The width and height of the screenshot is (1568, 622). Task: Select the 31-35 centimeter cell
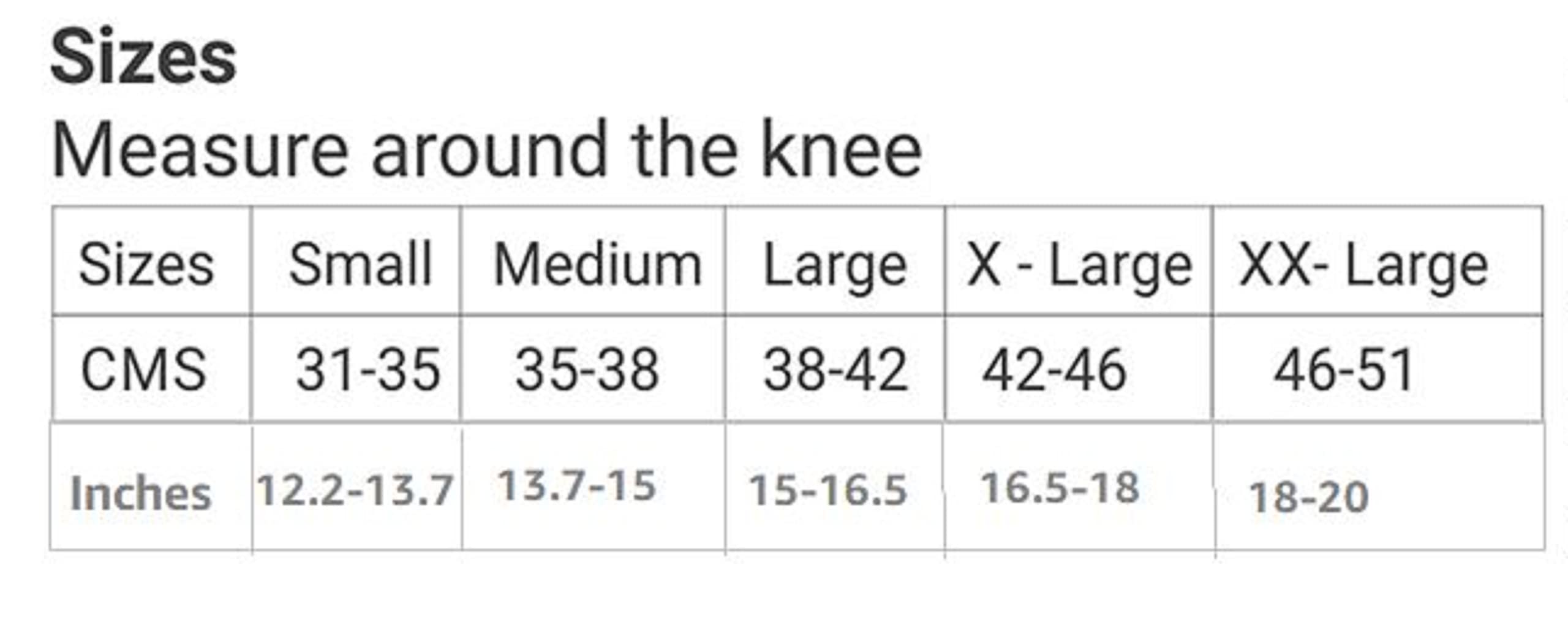[367, 370]
